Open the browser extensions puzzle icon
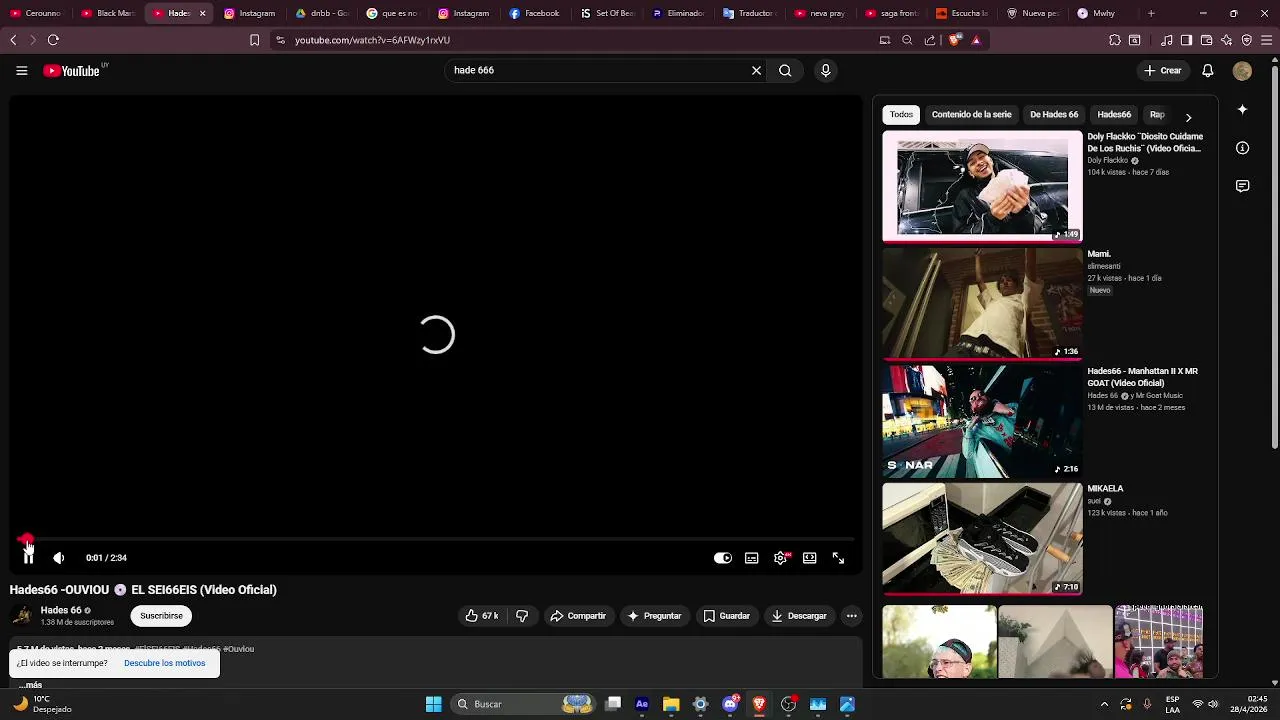Image resolution: width=1280 pixels, height=720 pixels. 1115,40
